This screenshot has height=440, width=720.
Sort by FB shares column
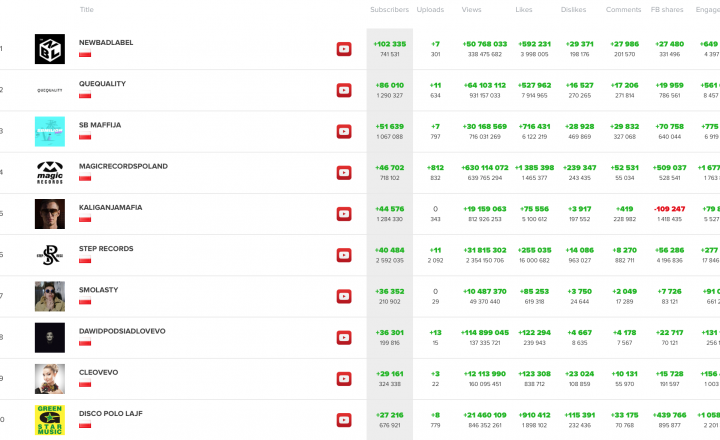pos(667,9)
